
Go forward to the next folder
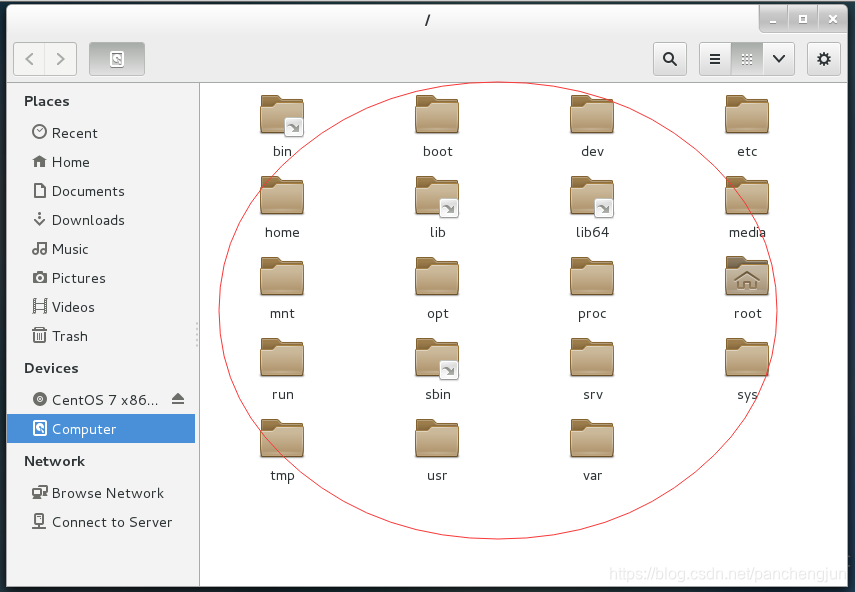(61, 59)
